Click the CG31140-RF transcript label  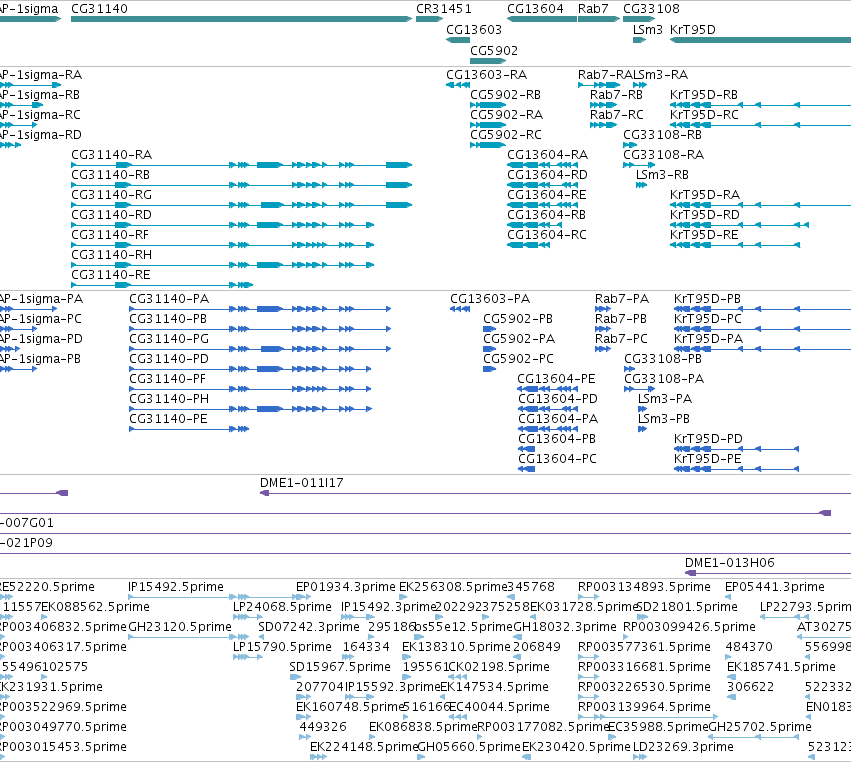click(x=110, y=235)
